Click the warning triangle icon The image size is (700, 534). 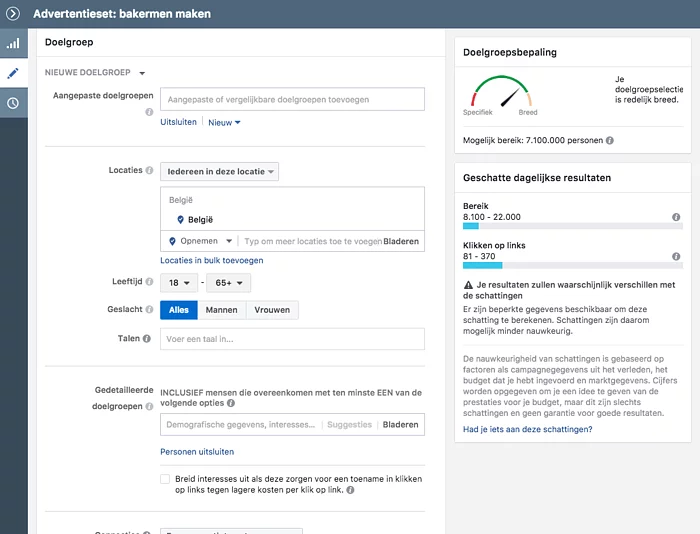[468, 285]
